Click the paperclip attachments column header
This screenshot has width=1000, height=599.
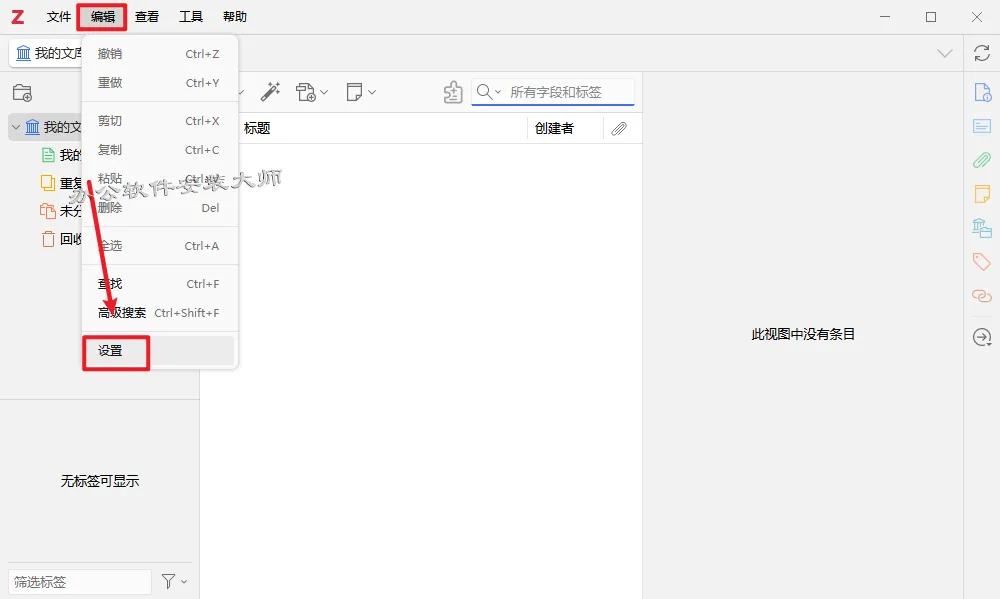point(619,128)
